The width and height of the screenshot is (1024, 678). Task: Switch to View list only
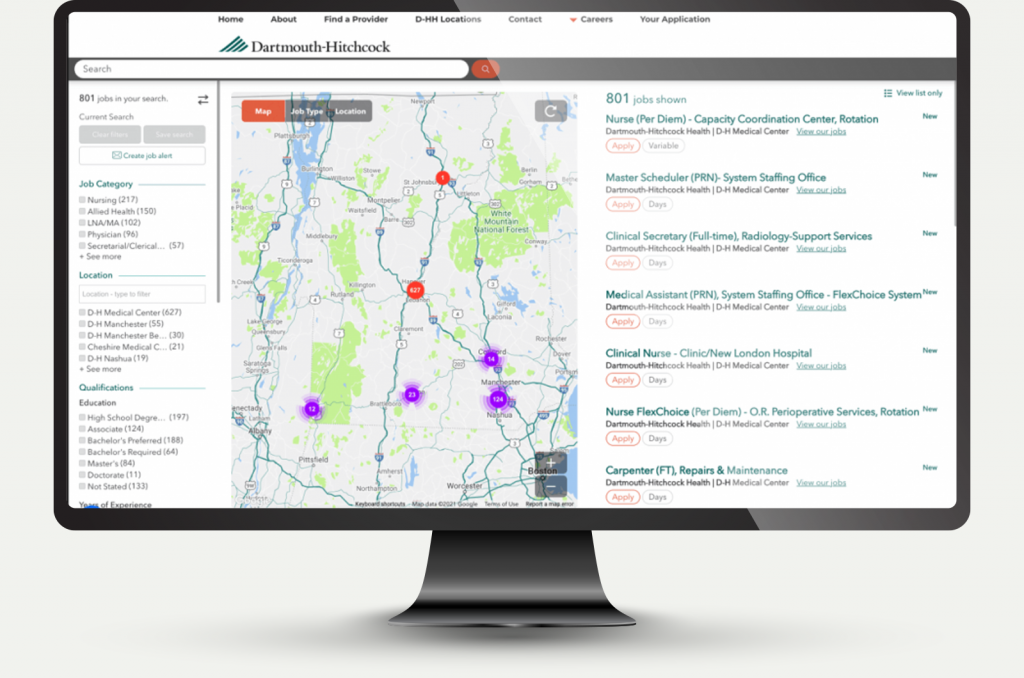pos(913,93)
